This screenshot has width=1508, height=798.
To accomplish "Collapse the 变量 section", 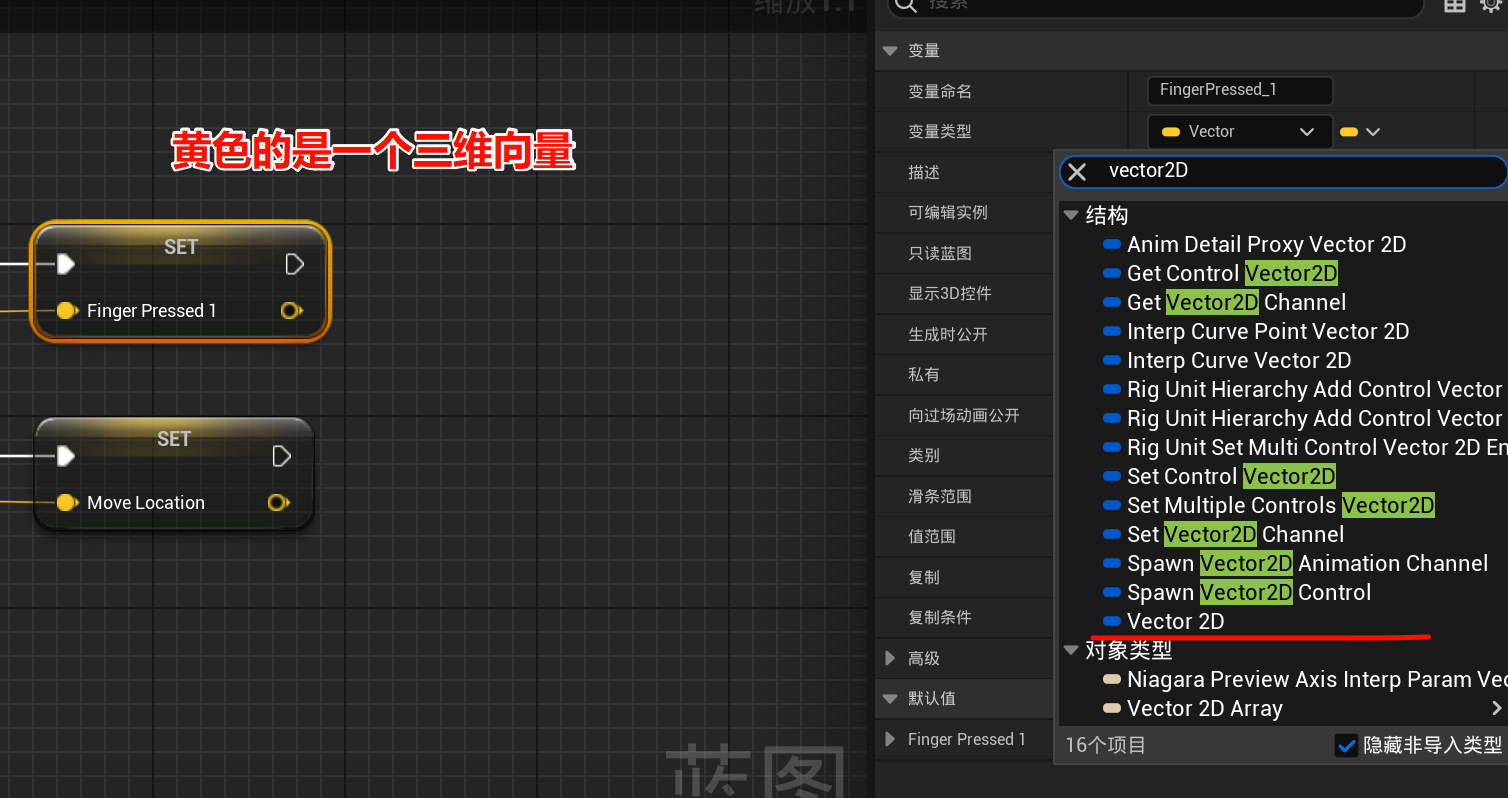I will (890, 51).
